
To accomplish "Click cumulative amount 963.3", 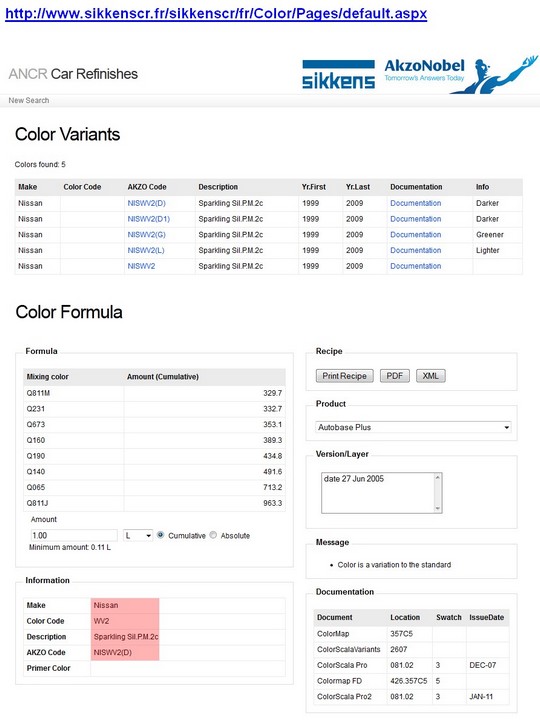I will coord(272,503).
